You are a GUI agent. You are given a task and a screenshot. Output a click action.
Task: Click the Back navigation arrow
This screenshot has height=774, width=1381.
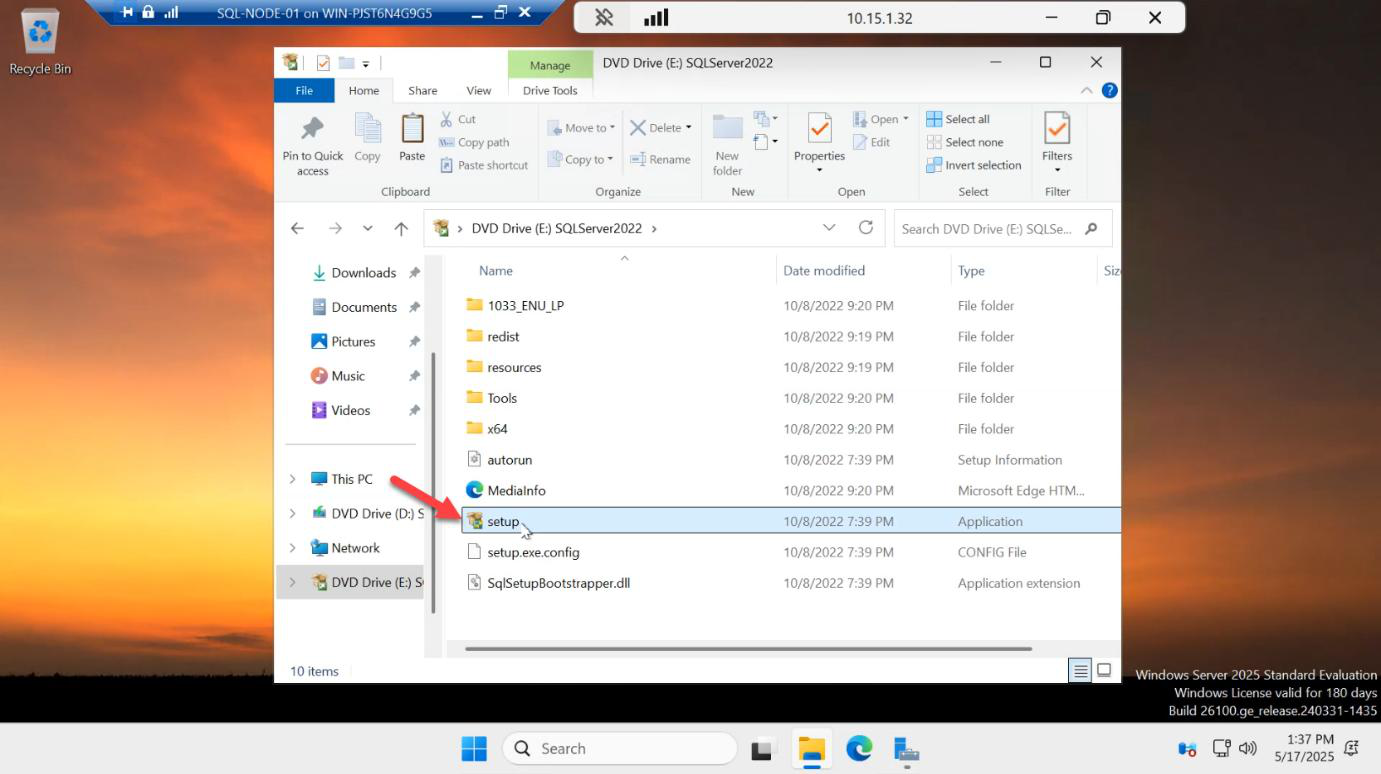point(297,228)
